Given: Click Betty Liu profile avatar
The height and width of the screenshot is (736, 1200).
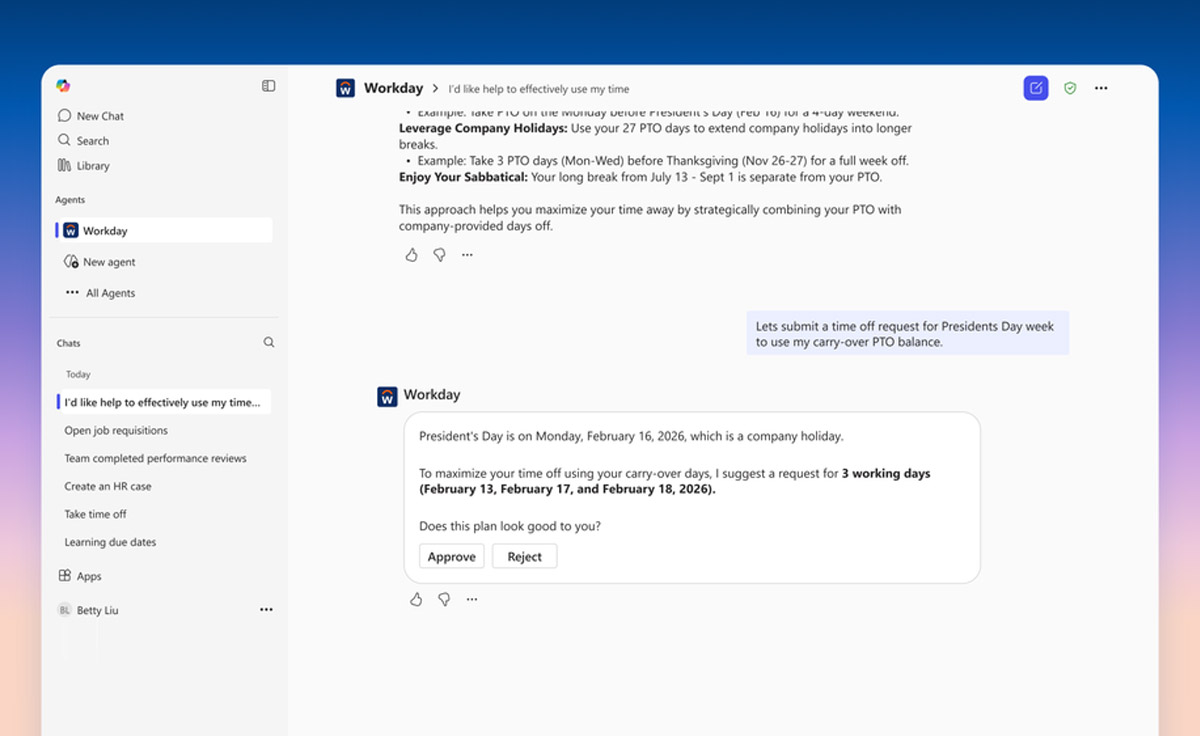Looking at the screenshot, I should tap(64, 610).
